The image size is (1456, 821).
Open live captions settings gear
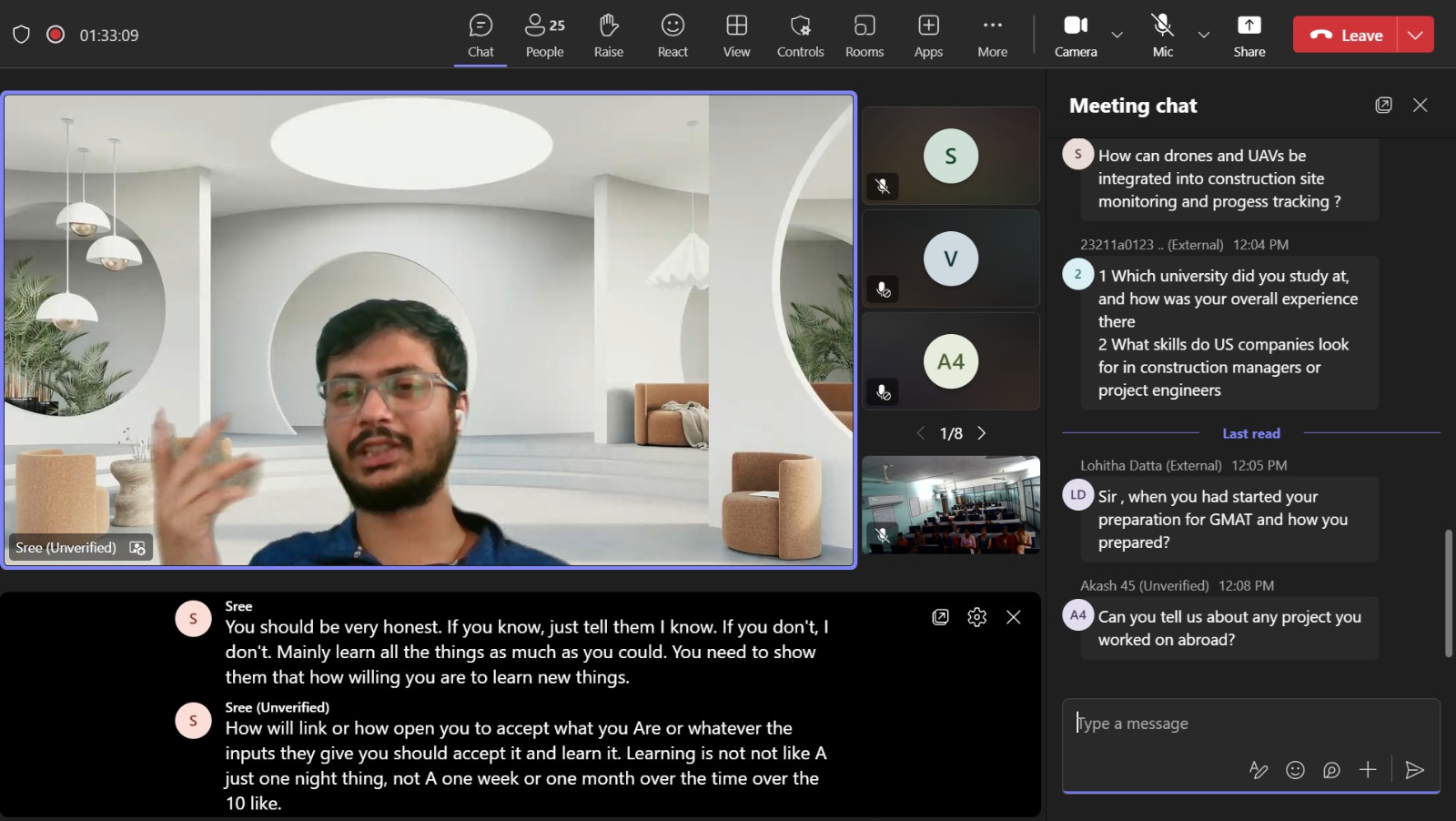[976, 617]
